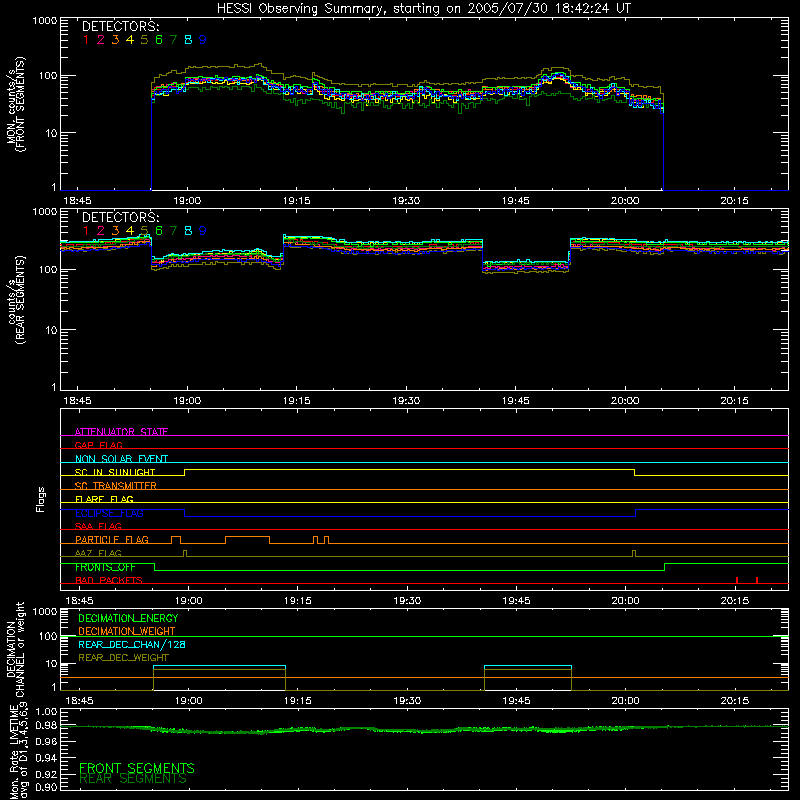Screen dimensions: 800x800
Task: Click the cyan REAR_DEC_CHAN step near 19:00
Action: pos(219,666)
